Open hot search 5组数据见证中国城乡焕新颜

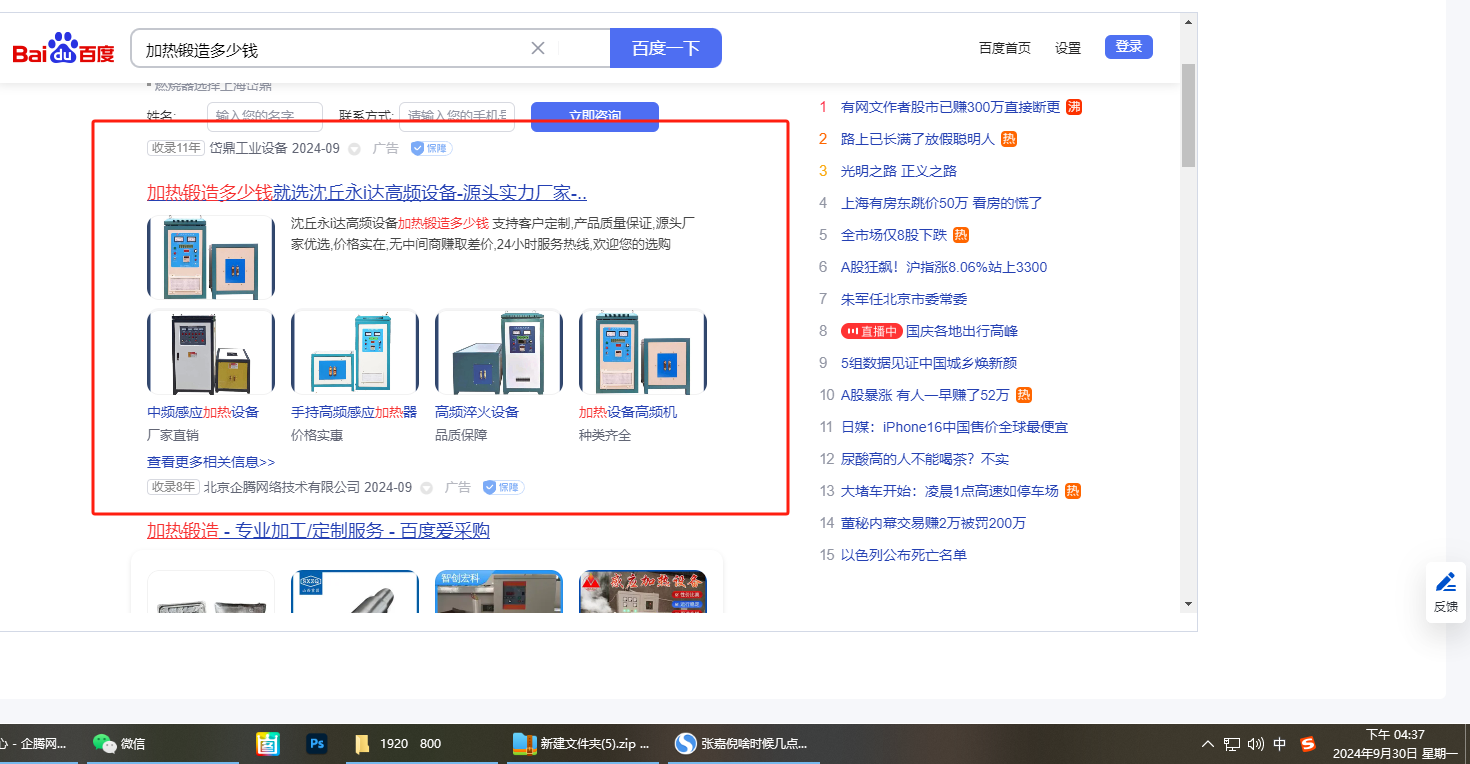[x=929, y=363]
